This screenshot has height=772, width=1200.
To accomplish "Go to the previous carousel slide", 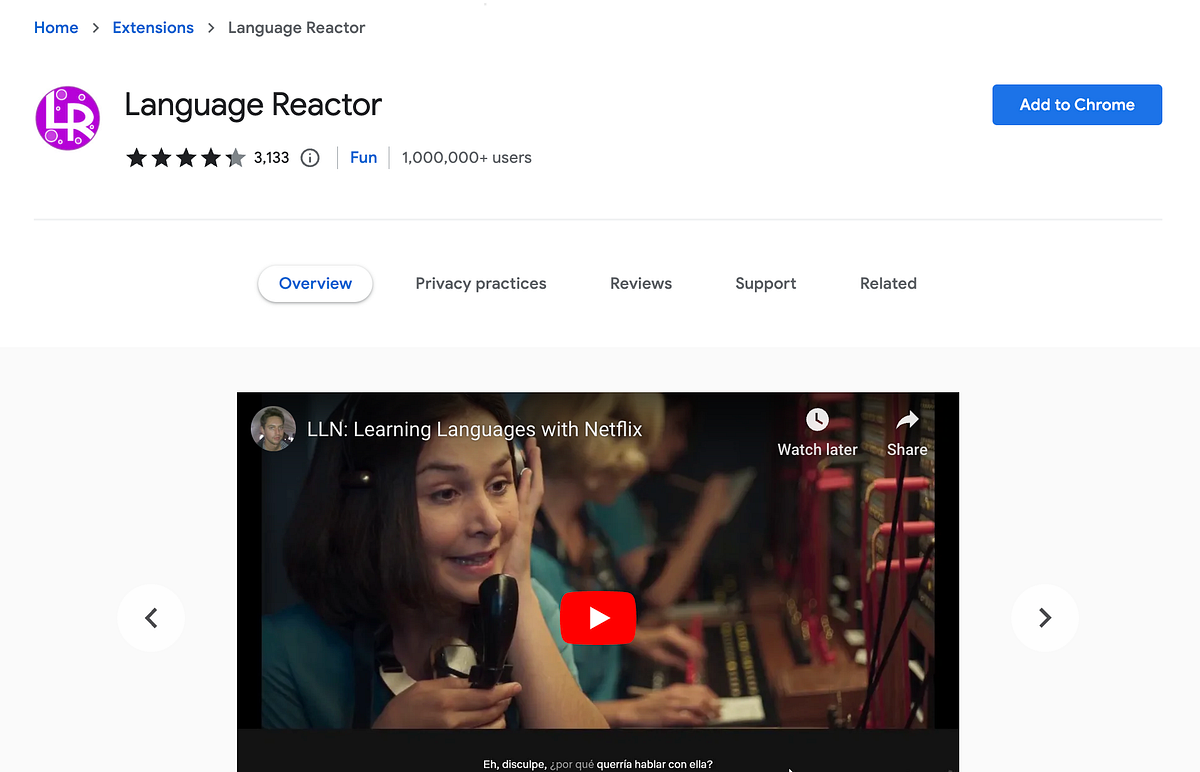I will click(150, 618).
